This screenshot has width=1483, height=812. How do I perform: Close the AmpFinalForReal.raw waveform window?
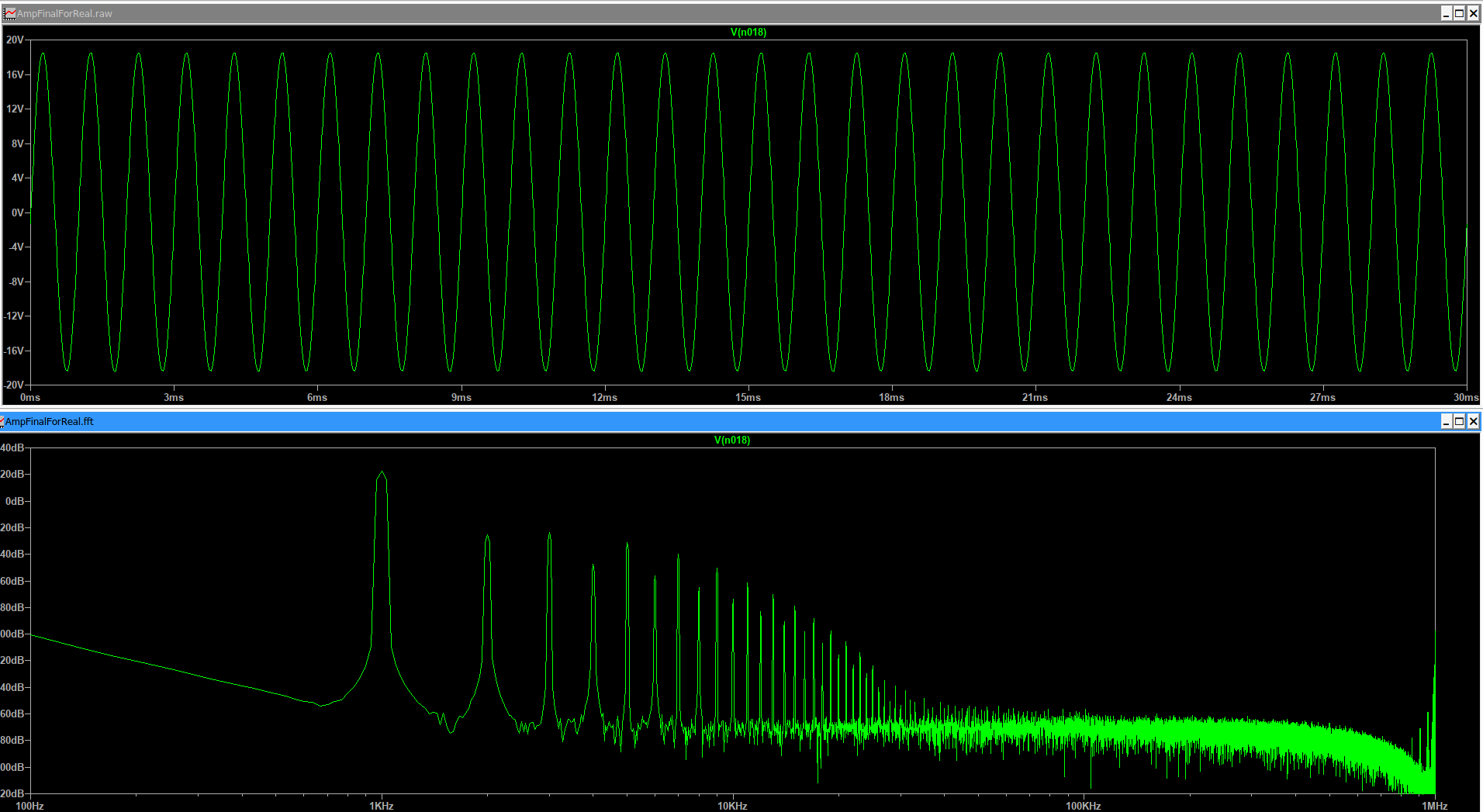(1473, 13)
